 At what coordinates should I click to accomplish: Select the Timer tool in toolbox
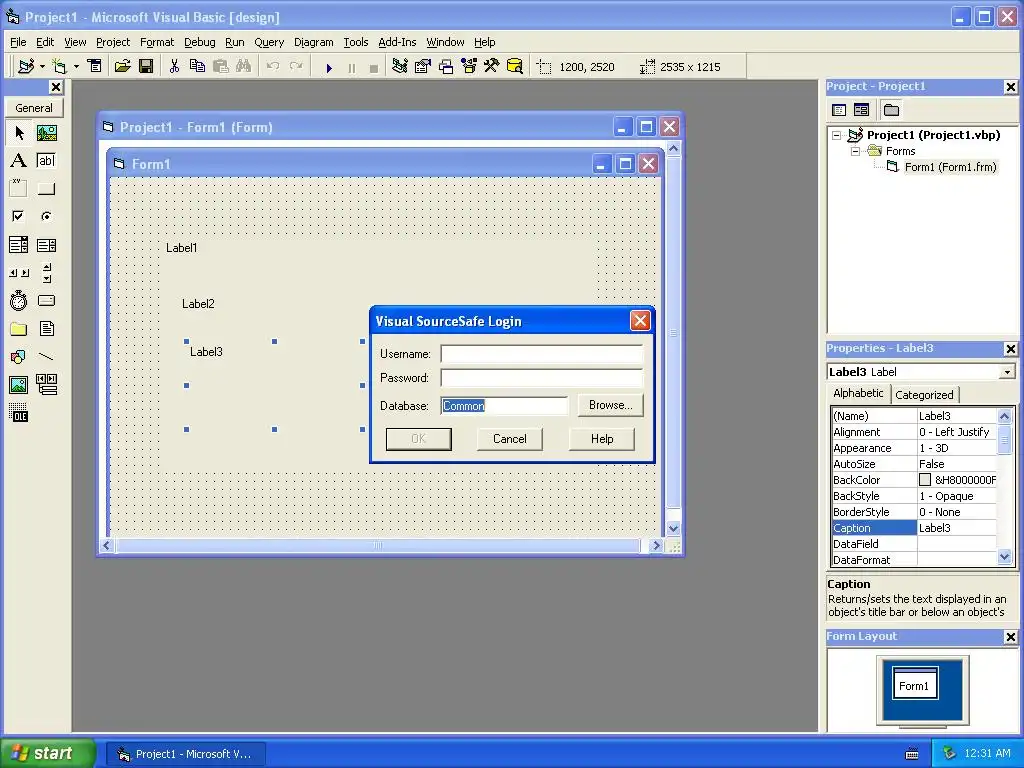click(x=19, y=300)
